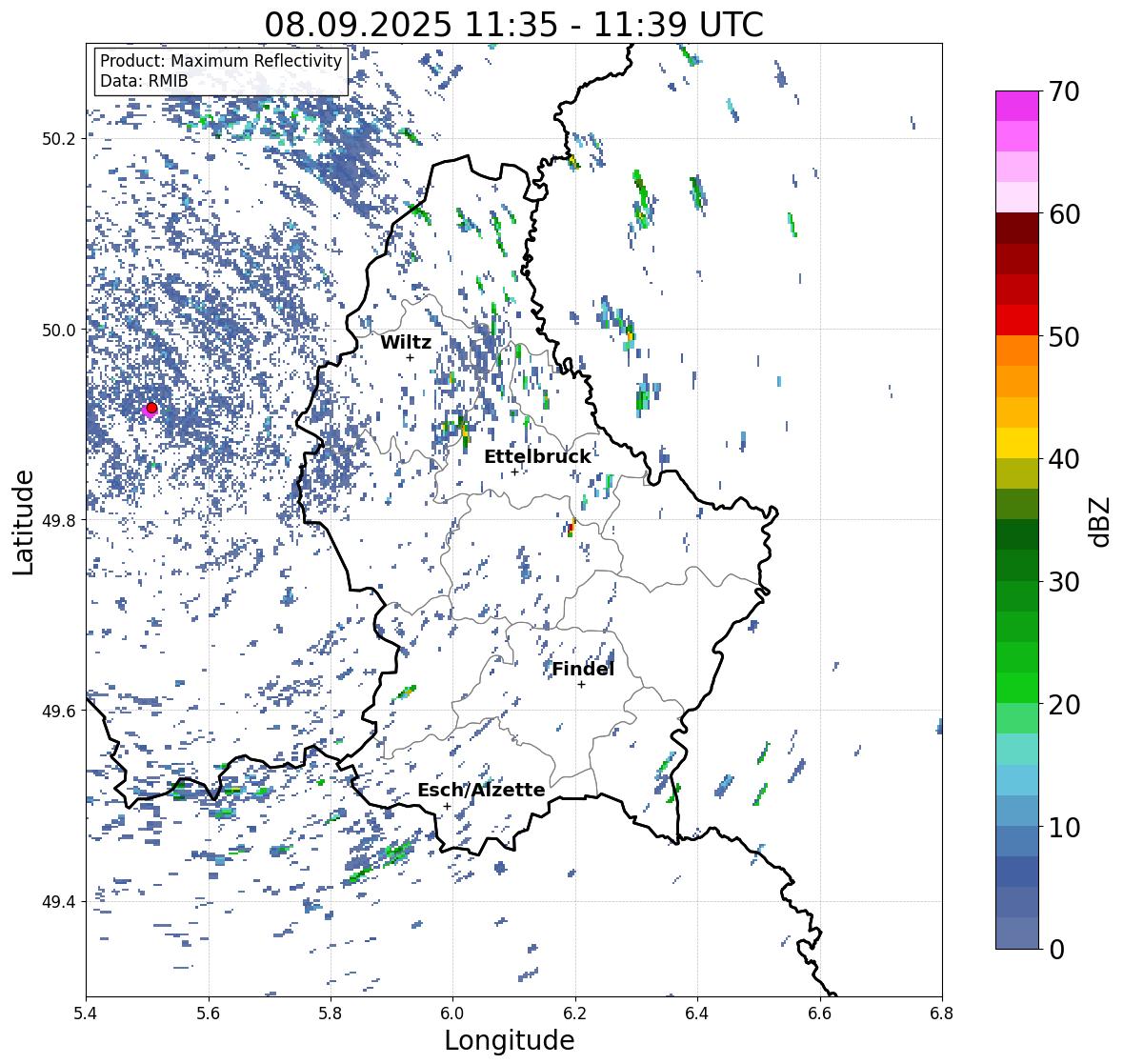Viewport: 1123px width, 1064px height.
Task: Click the colorbar tick label 70
Action: [1063, 91]
